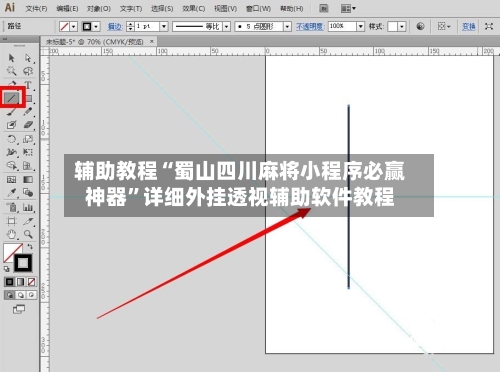Select the Rotate tool
The width and height of the screenshot is (500, 372).
[x=11, y=139]
